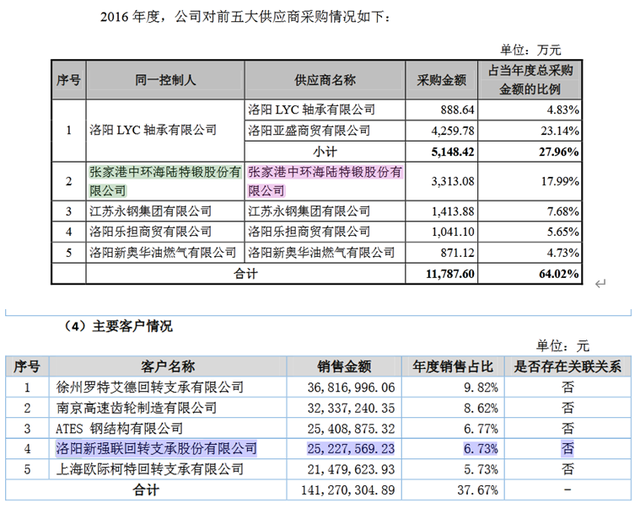Click the amount '871.12'
640x508 pixels.
(x=457, y=253)
